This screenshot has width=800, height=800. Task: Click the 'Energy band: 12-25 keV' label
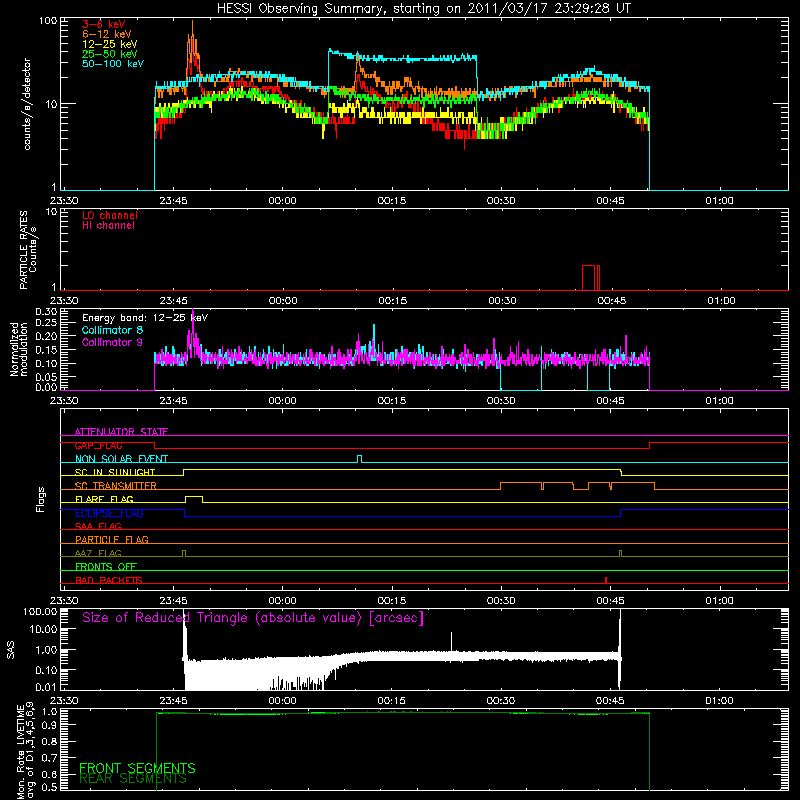pos(145,318)
